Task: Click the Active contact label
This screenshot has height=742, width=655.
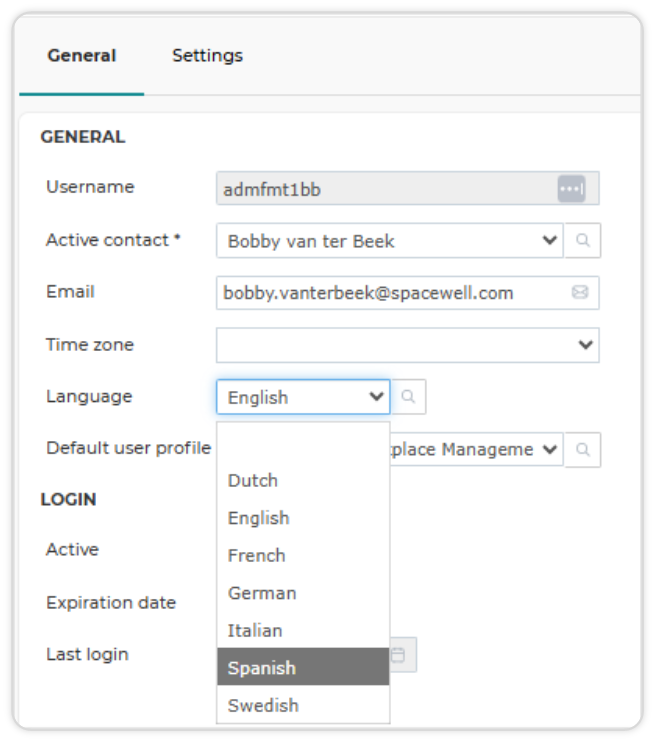Action: point(113,240)
